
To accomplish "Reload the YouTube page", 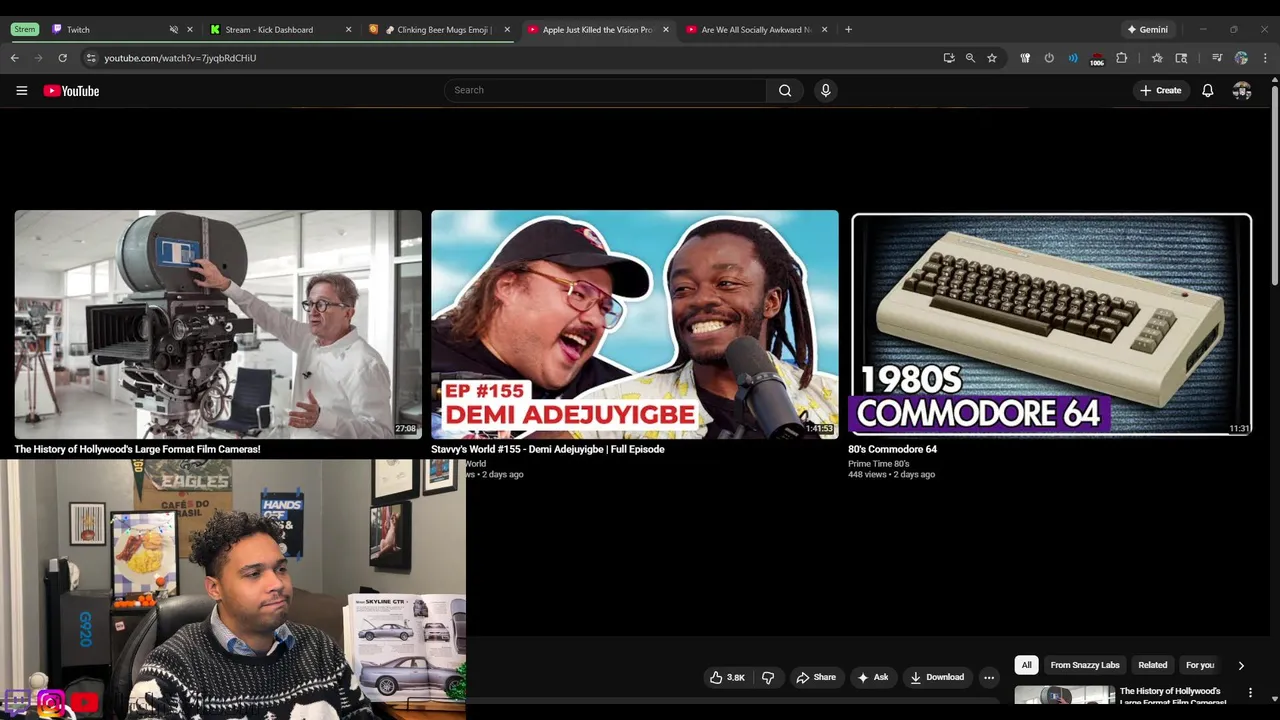I will click(x=63, y=58).
